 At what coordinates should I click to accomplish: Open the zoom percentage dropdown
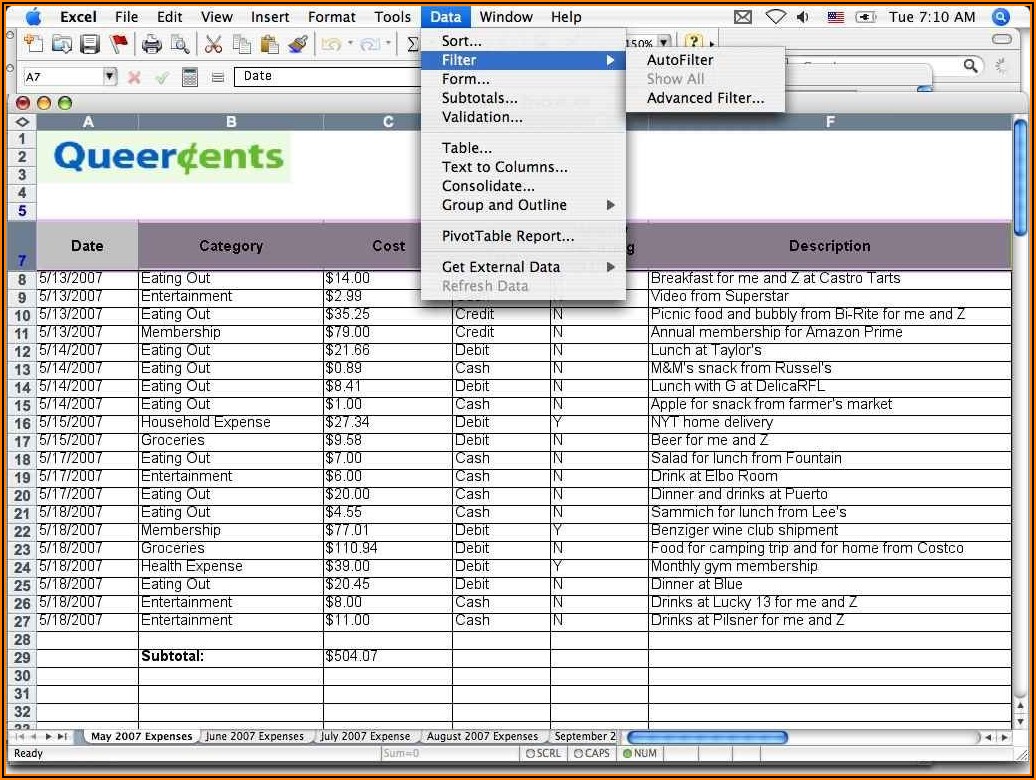pos(664,43)
